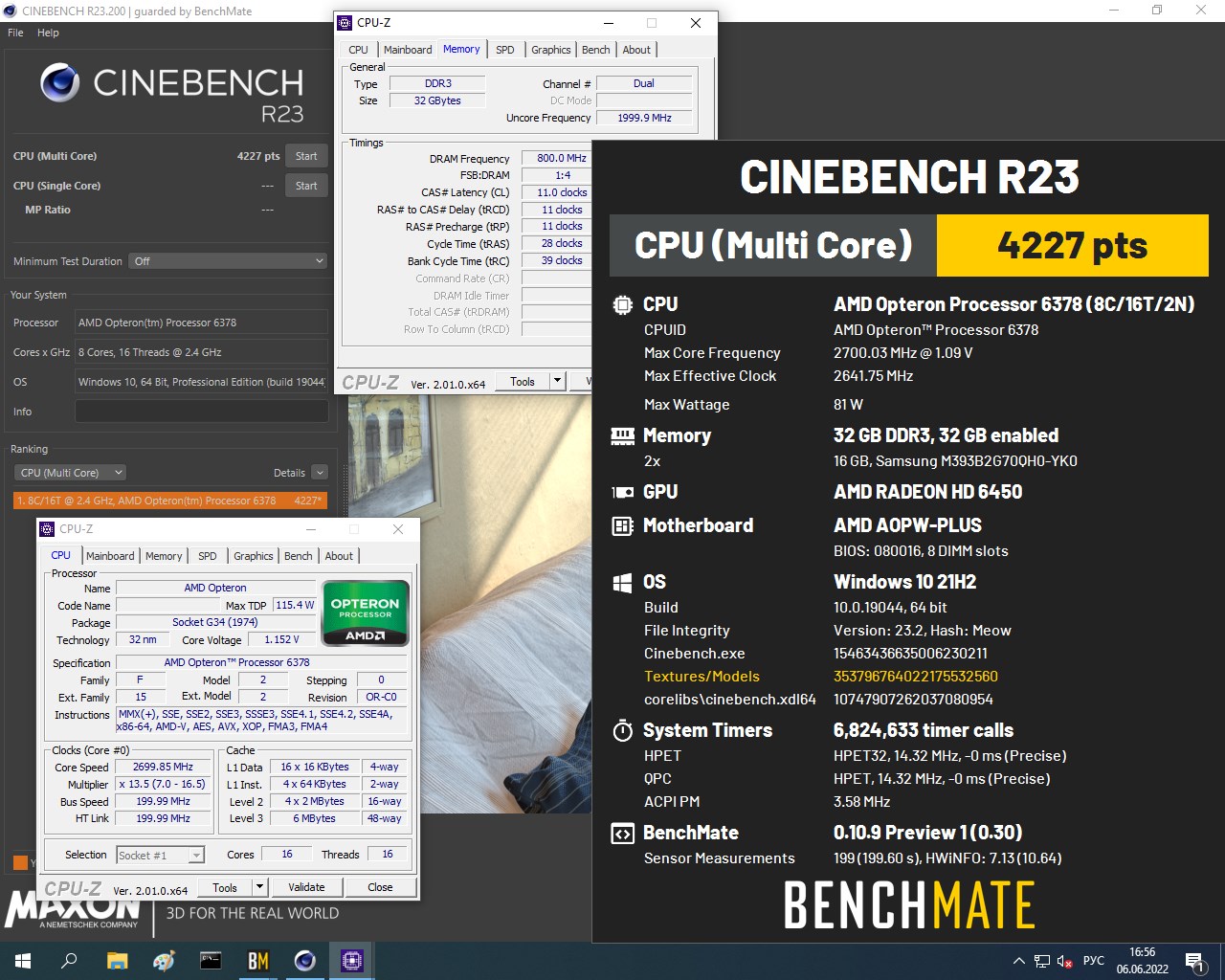Click the OS Windows logo icon
This screenshot has height=980, width=1225.
tap(622, 582)
